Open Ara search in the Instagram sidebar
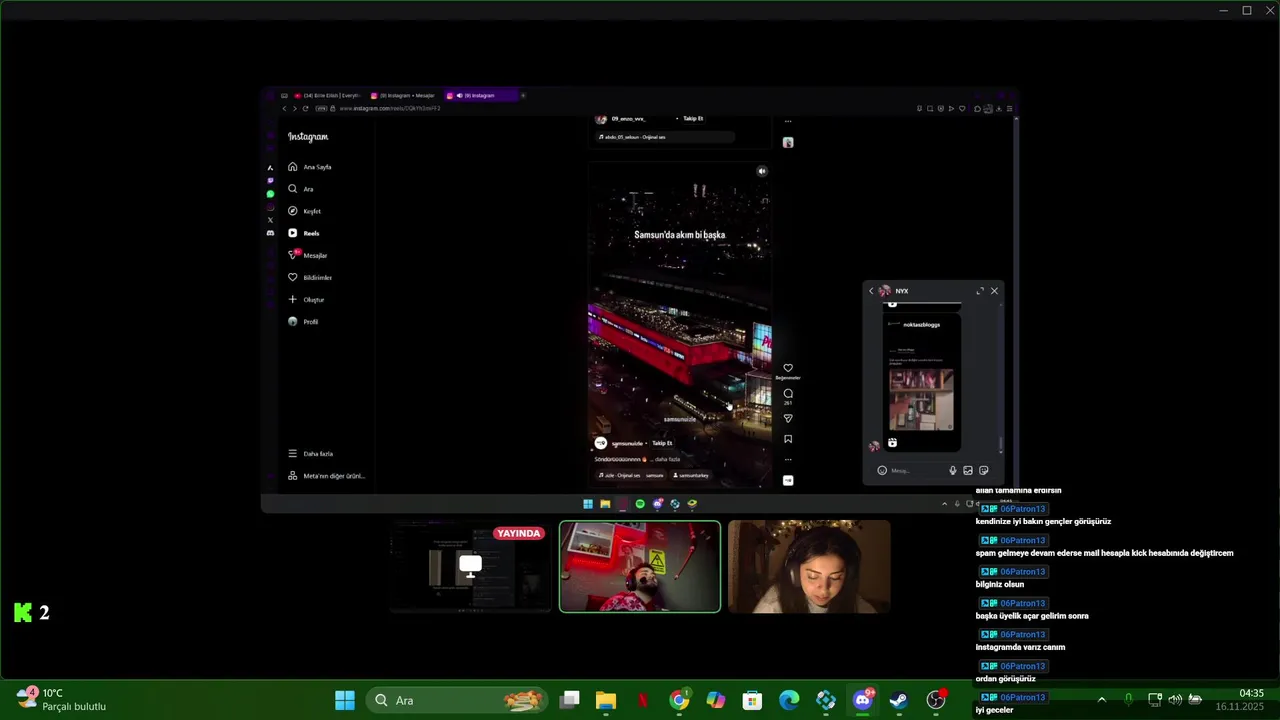 tap(301, 189)
